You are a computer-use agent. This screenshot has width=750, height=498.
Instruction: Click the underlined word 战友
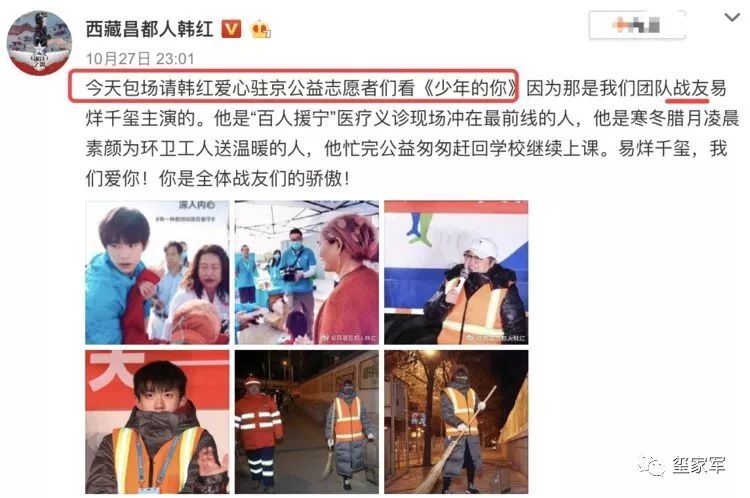pos(691,89)
